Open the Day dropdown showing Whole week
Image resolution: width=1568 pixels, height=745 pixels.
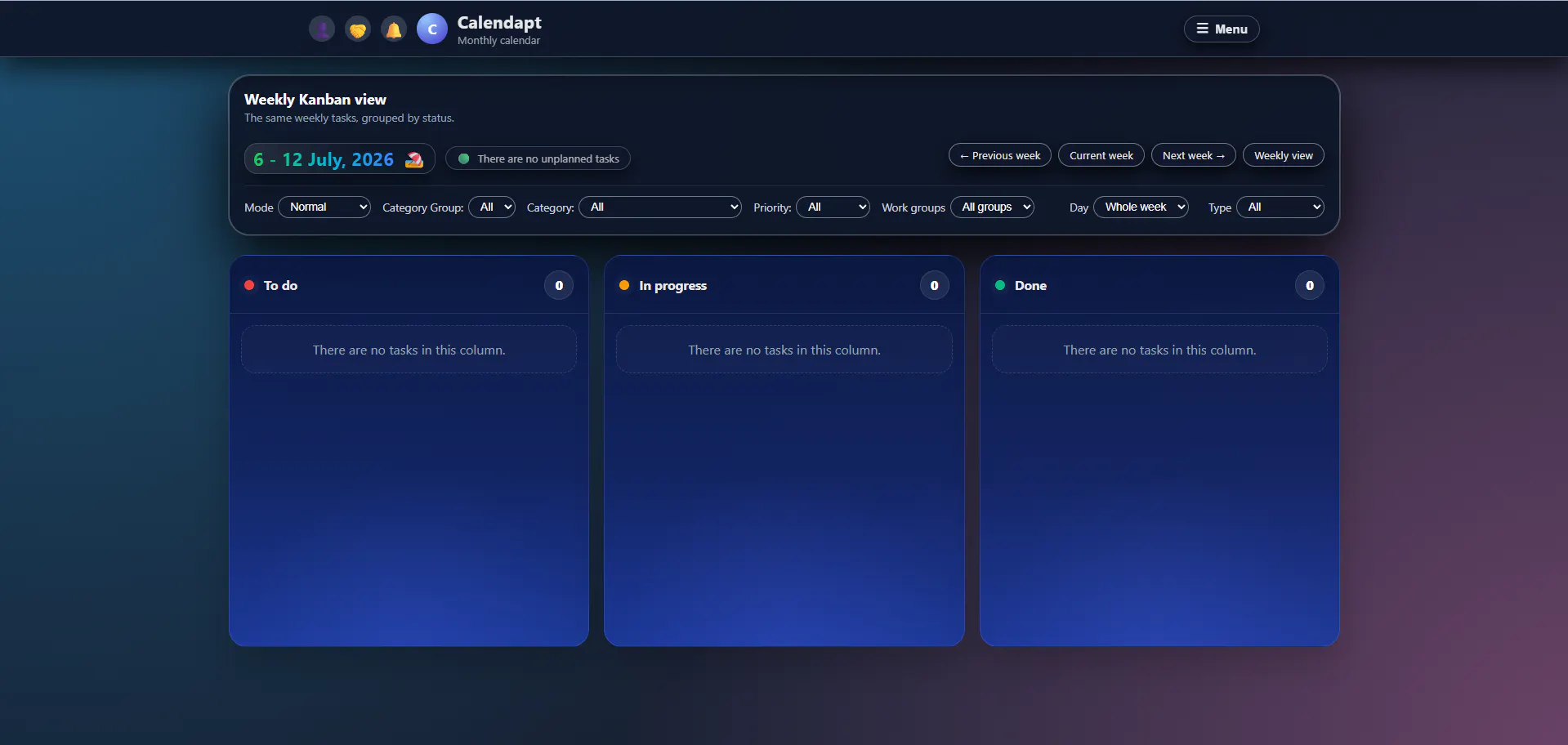pos(1141,207)
